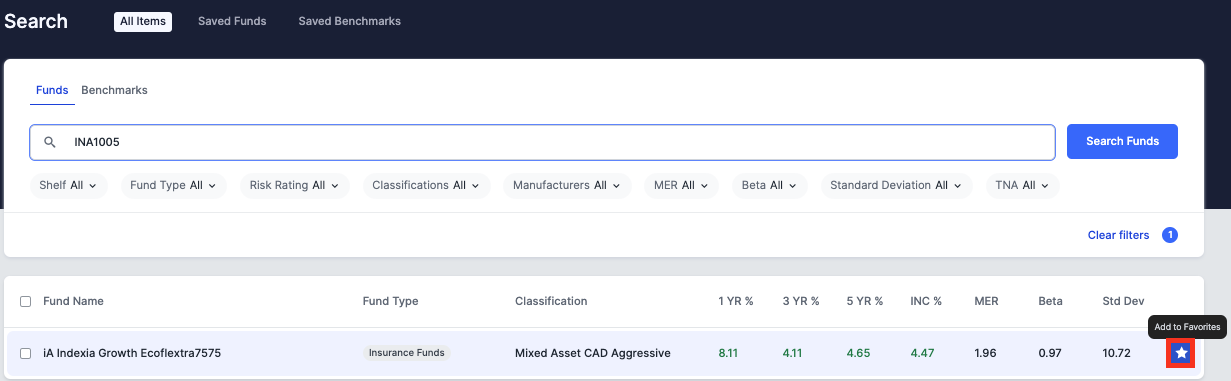Open the Standard Deviation filter
Image resolution: width=1231 pixels, height=381 pixels.
[x=895, y=185]
